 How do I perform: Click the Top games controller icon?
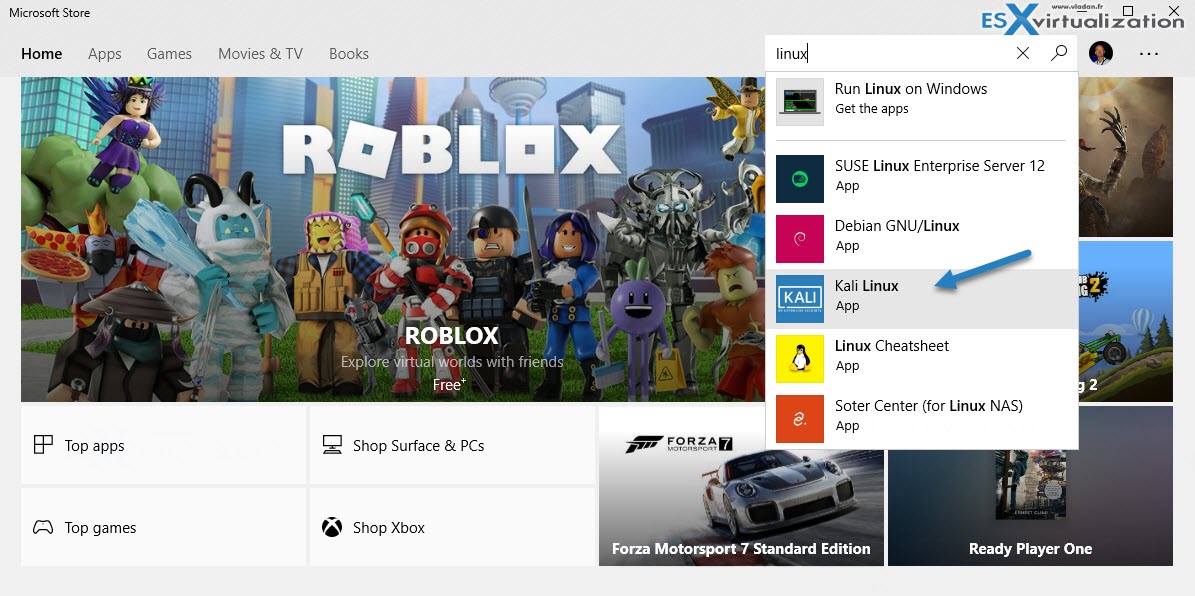click(43, 527)
